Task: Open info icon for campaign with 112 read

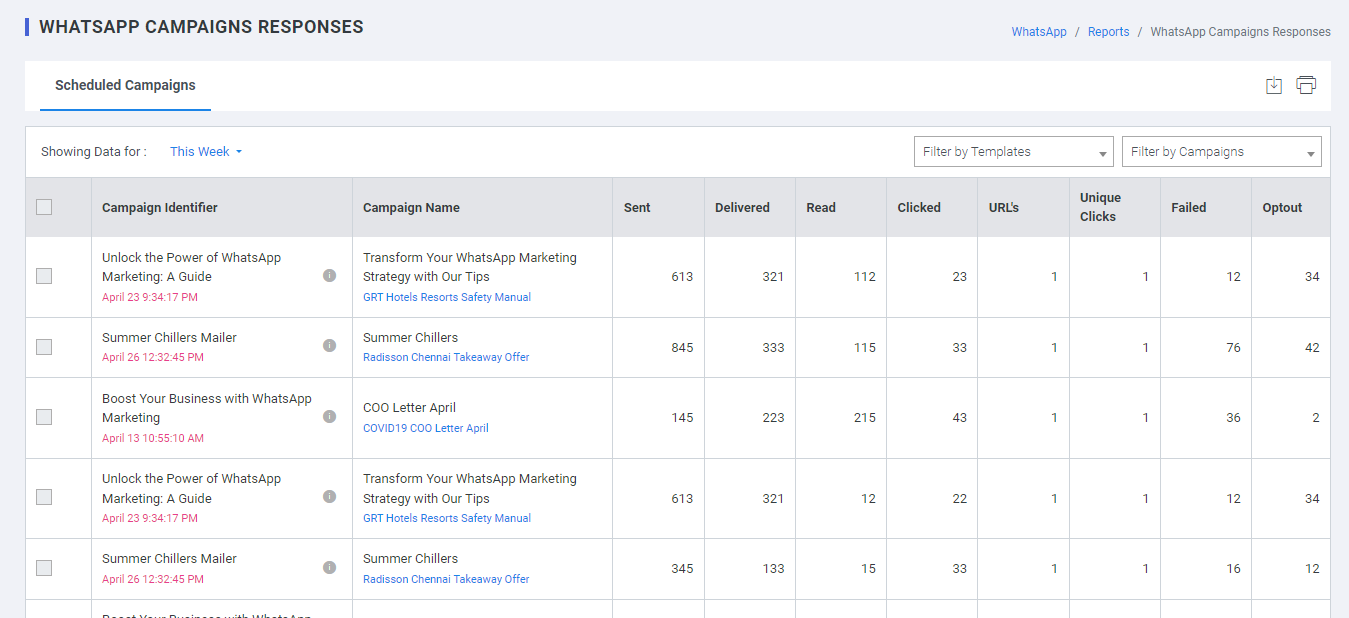Action: tap(330, 276)
